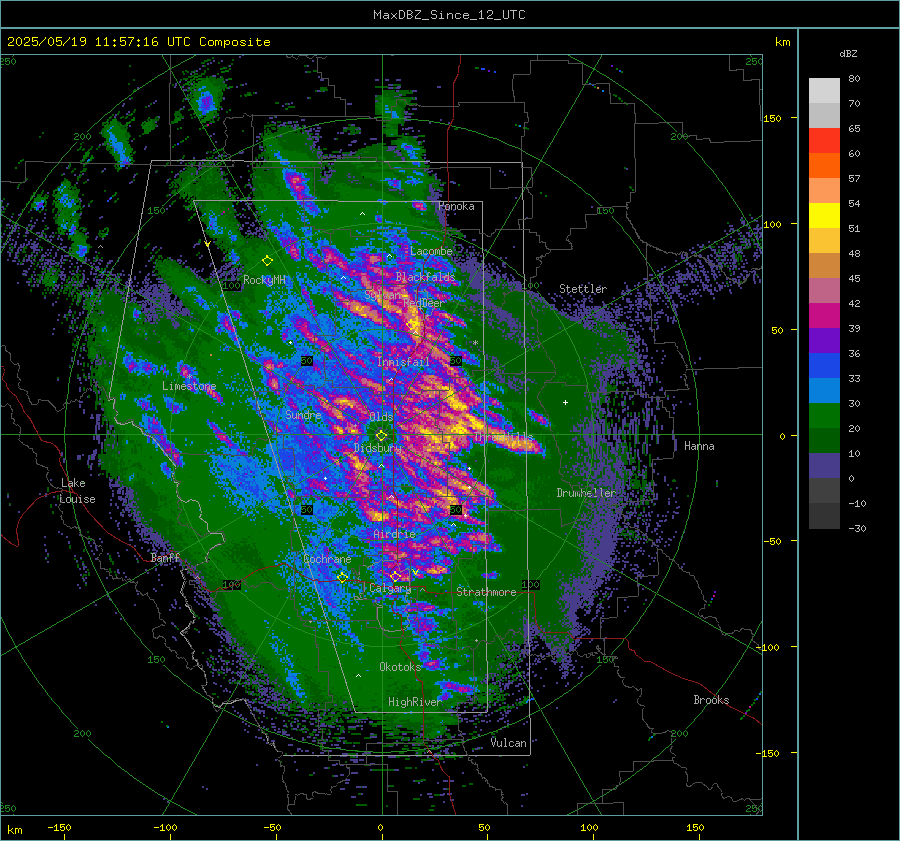Click the RedDeer city label
Image resolution: width=900 pixels, height=841 pixels.
[x=423, y=303]
